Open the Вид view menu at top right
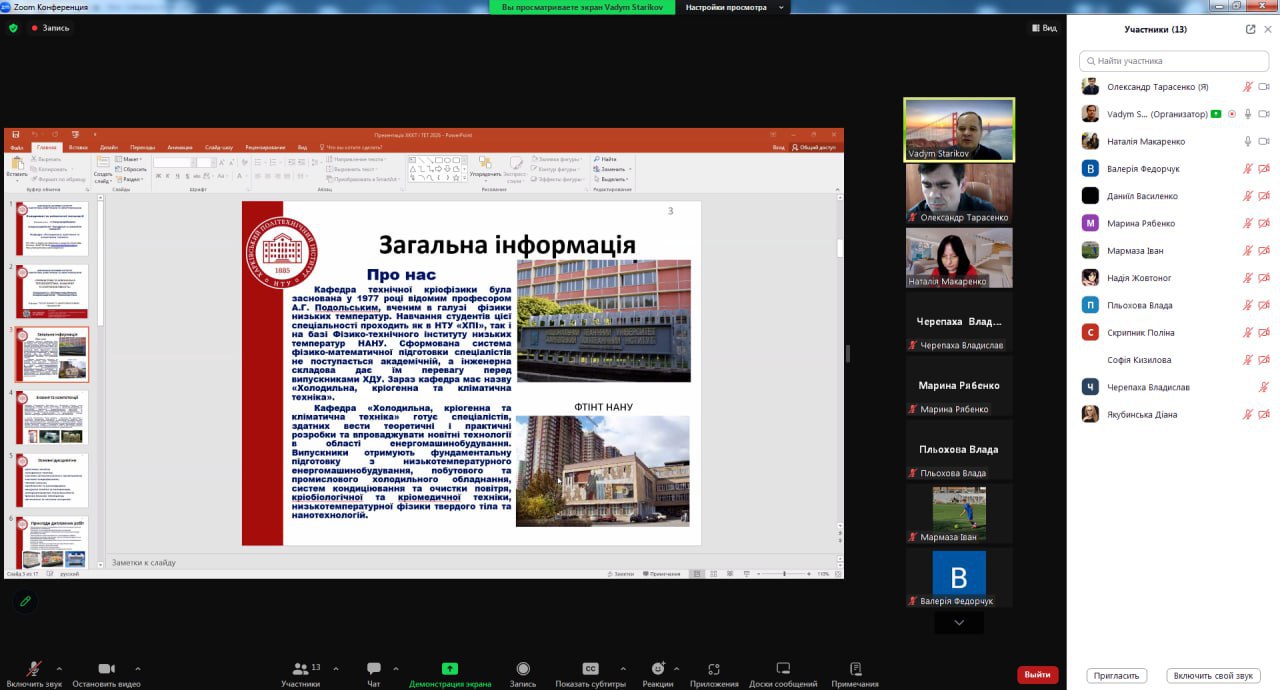The image size is (1280, 690). tap(1044, 28)
